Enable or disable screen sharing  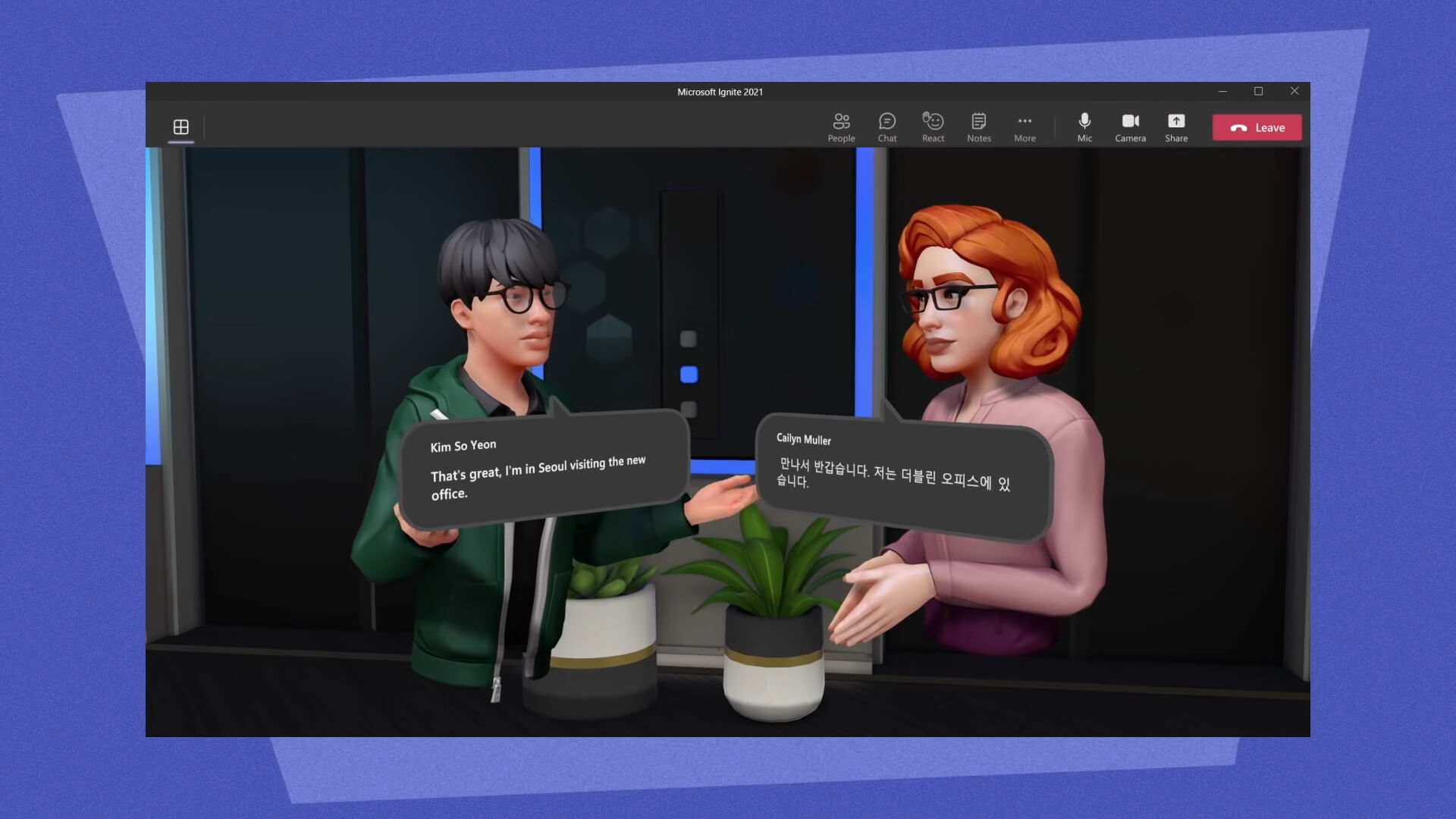click(x=1176, y=126)
